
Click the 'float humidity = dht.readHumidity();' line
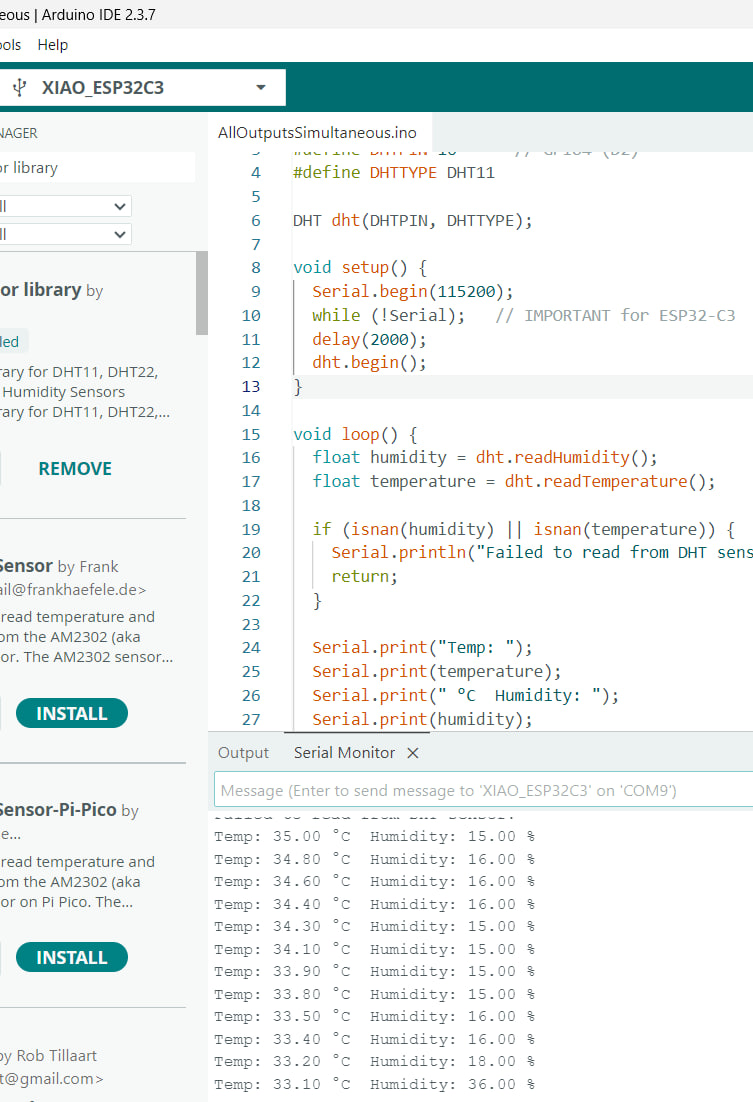(485, 458)
